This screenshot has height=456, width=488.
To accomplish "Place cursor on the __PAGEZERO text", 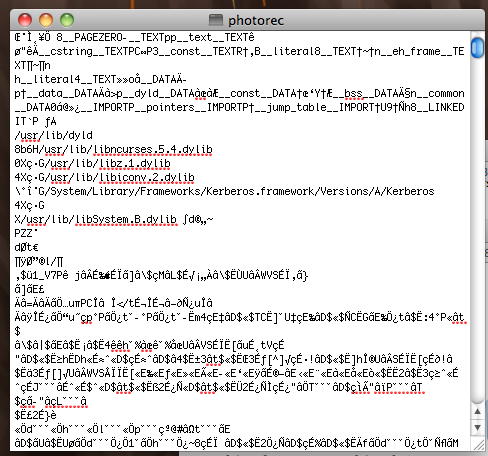I will (x=95, y=37).
